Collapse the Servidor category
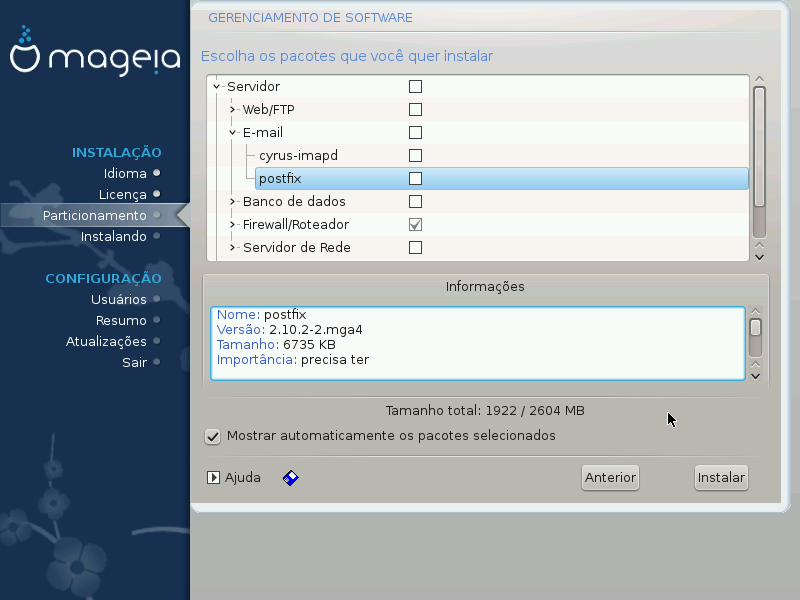The width and height of the screenshot is (800, 600). 216,87
